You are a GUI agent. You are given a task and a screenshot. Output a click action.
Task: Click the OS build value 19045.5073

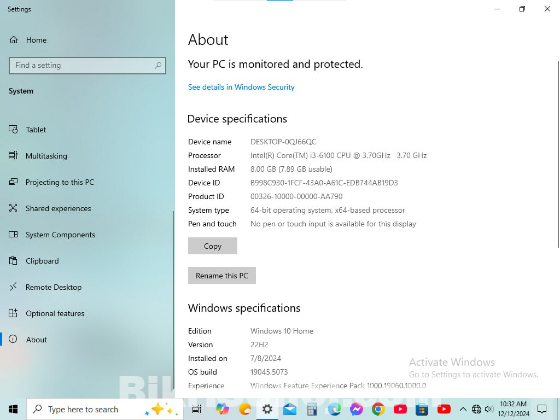[269, 372]
